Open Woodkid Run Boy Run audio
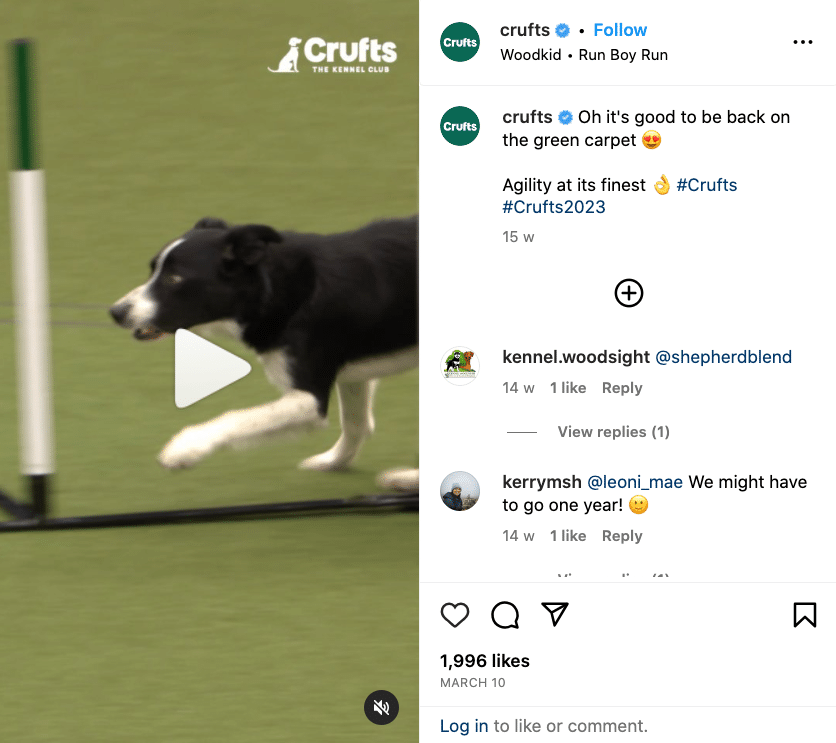Viewport: 836px width, 743px height. [584, 55]
